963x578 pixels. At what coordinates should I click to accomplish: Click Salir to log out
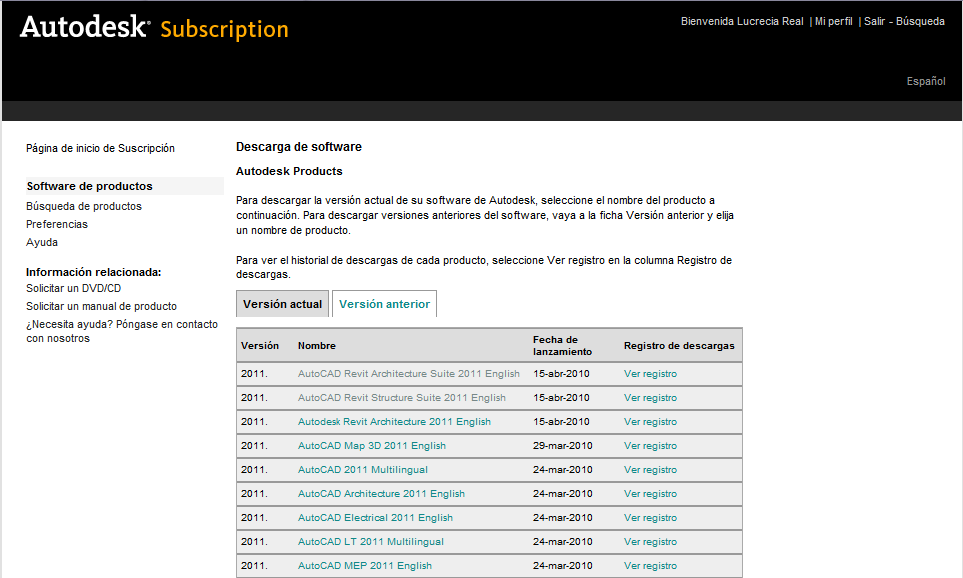[875, 21]
